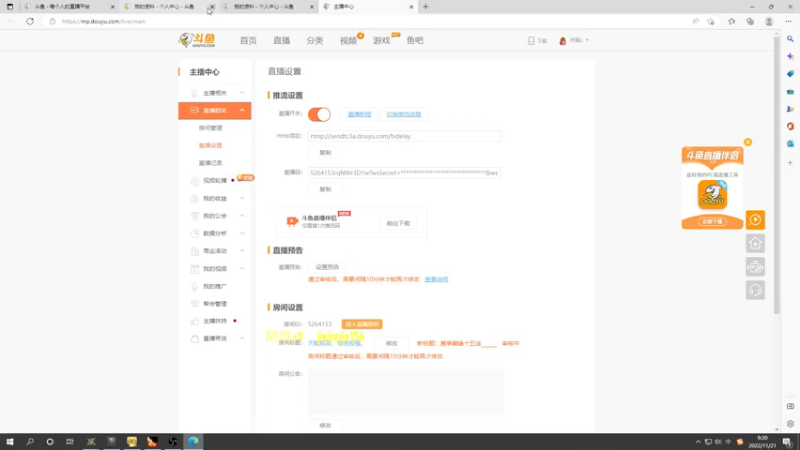Click the 房间公告 announcement text area
This screenshot has width=800, height=450.
(406, 391)
